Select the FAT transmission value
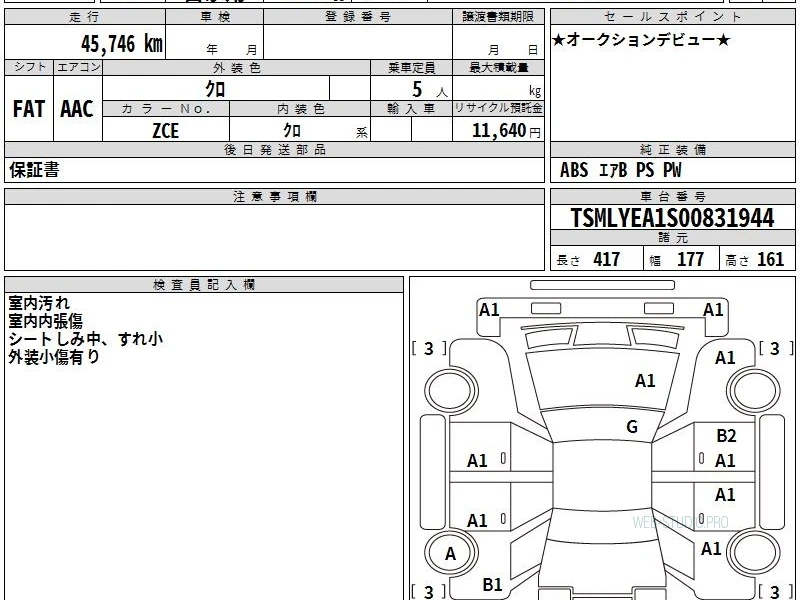This screenshot has width=800, height=600. click(x=29, y=109)
